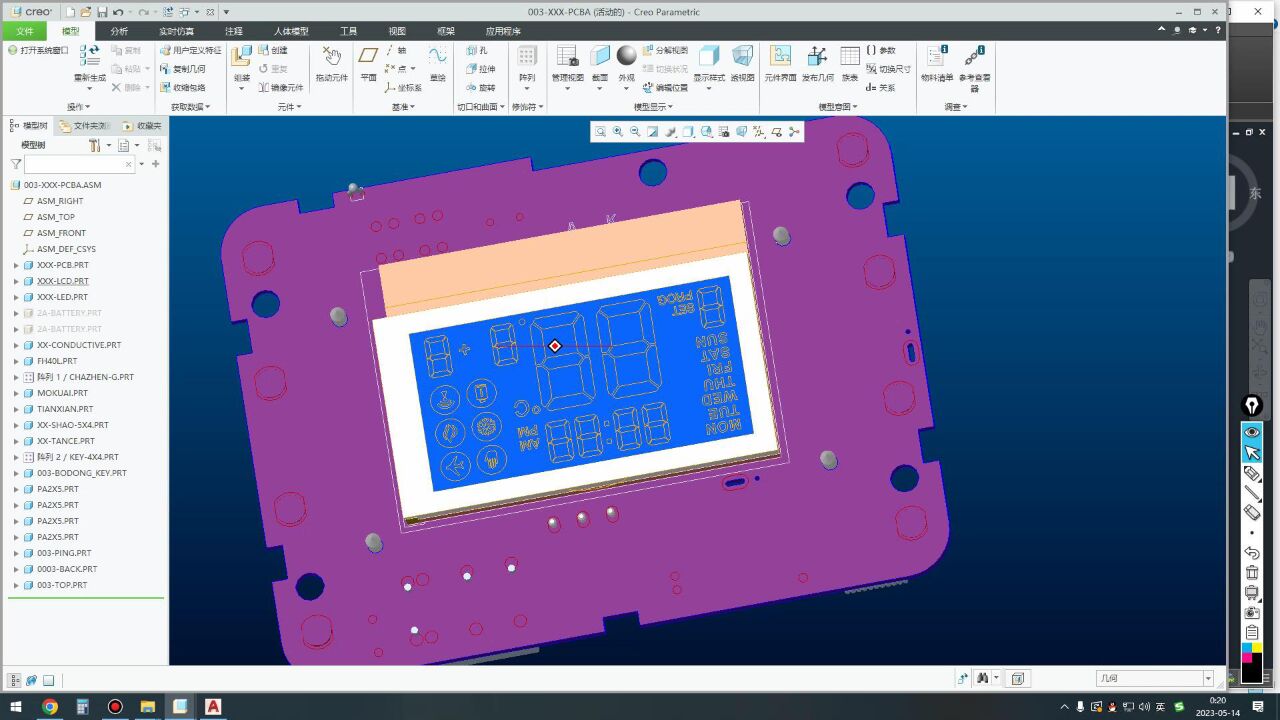This screenshot has height=720, width=1280.
Task: Open the 文件 menu
Action: (x=25, y=31)
